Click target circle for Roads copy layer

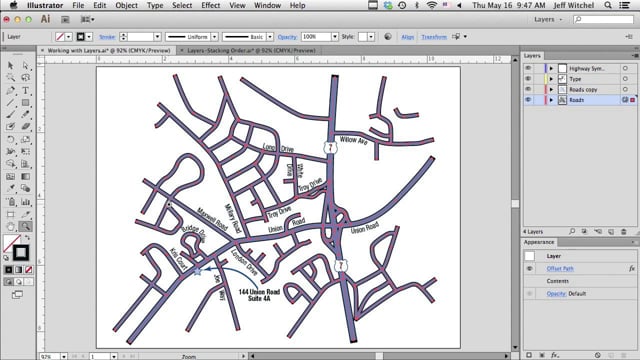[625, 89]
